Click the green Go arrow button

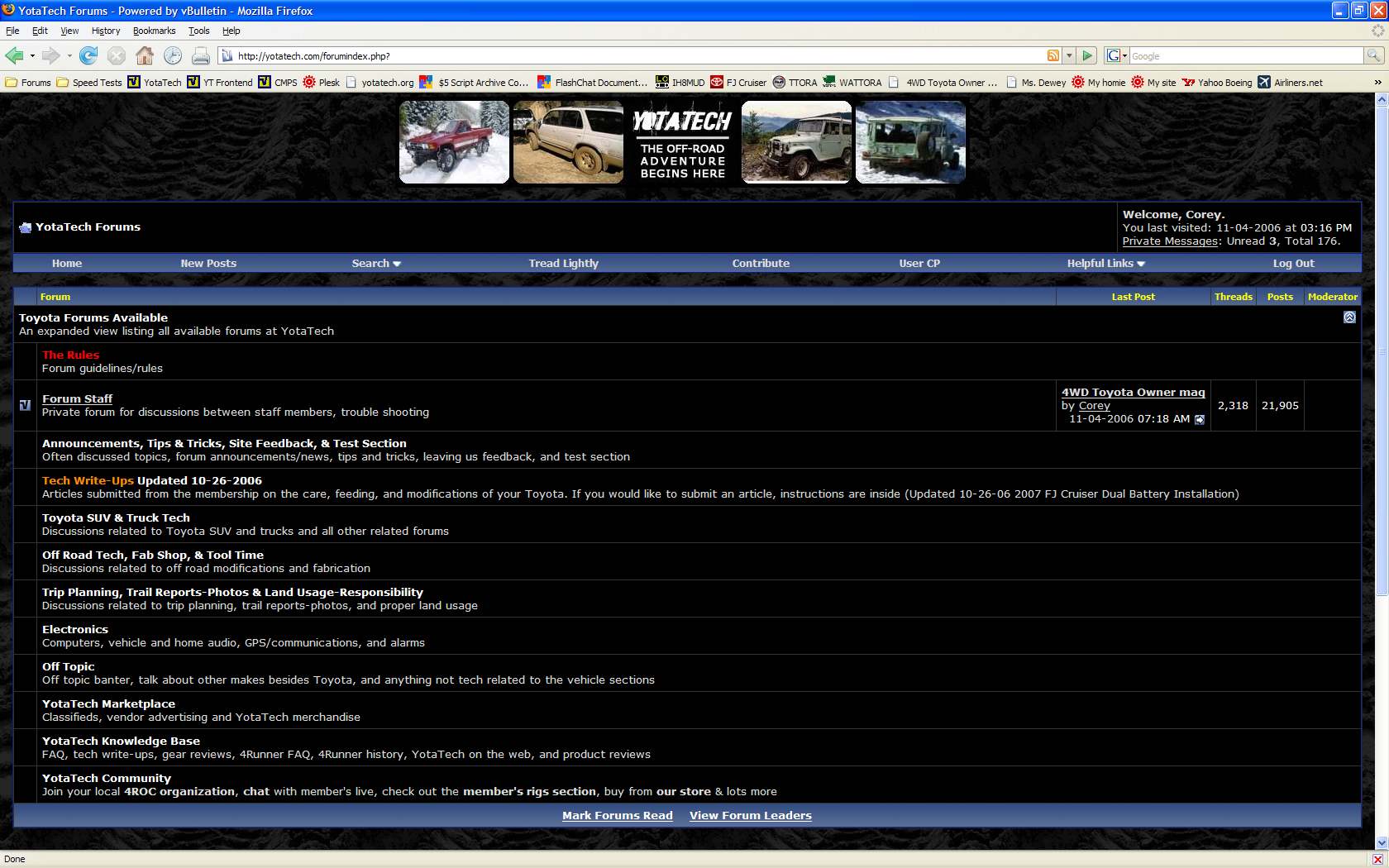[1088, 55]
